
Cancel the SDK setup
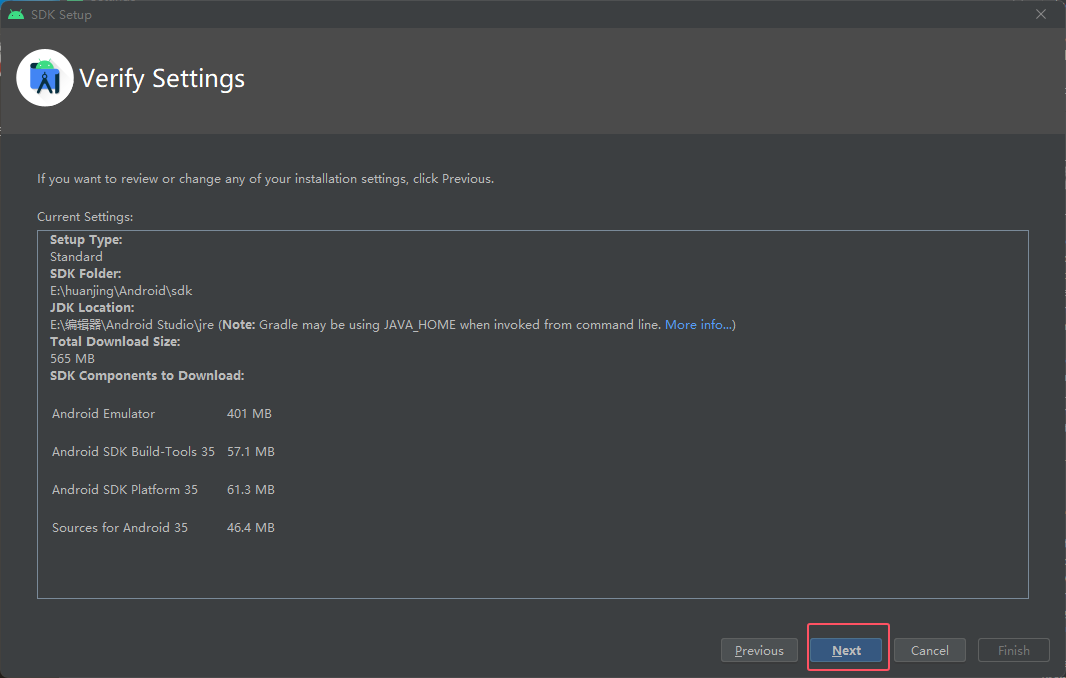(x=929, y=650)
